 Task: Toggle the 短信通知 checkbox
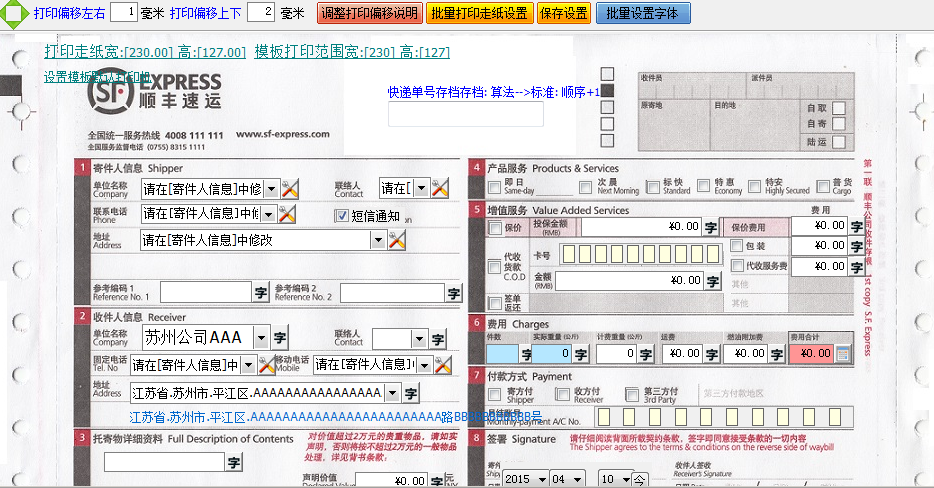(341, 215)
